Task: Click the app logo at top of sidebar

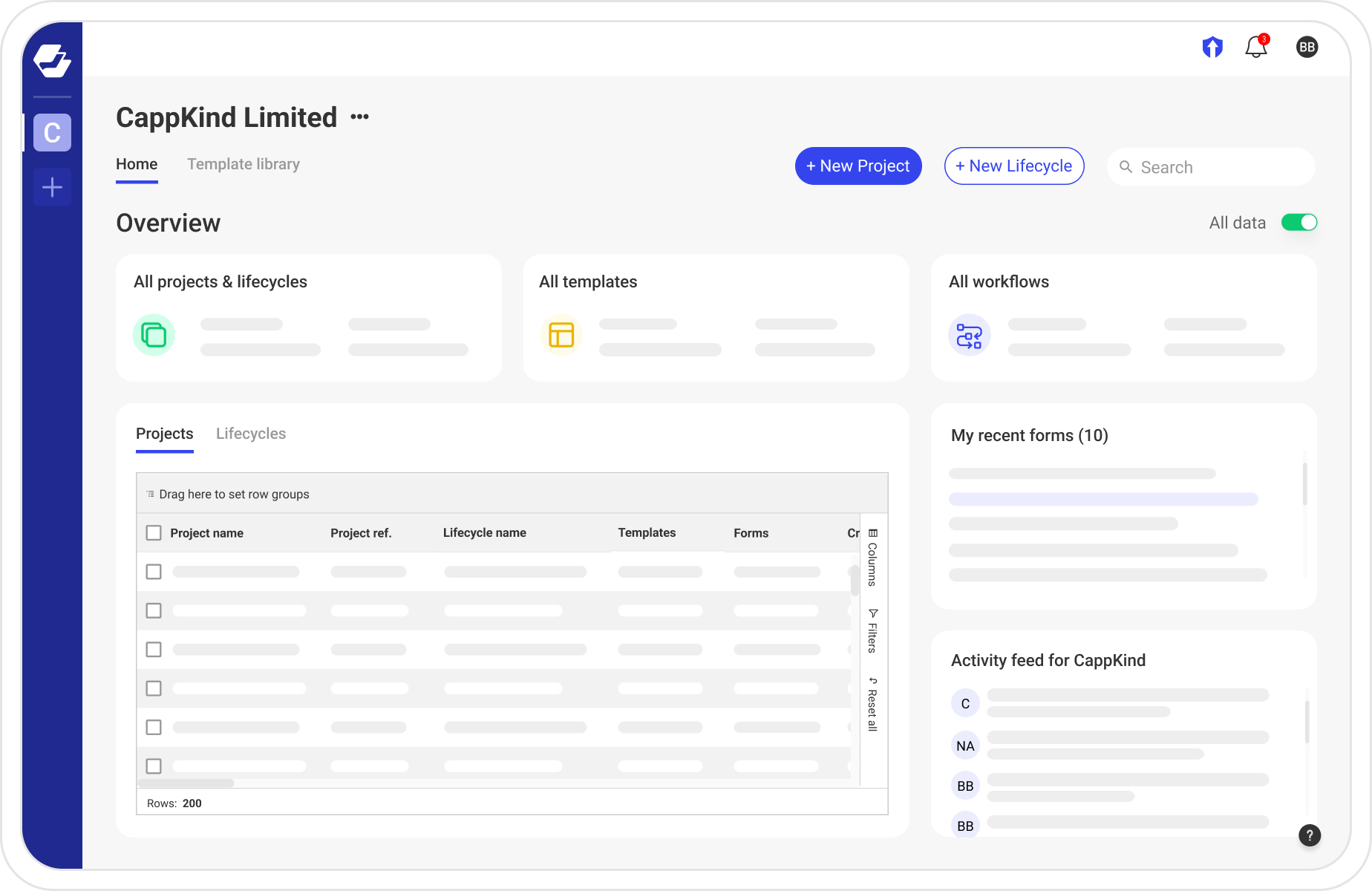Action: click(52, 59)
